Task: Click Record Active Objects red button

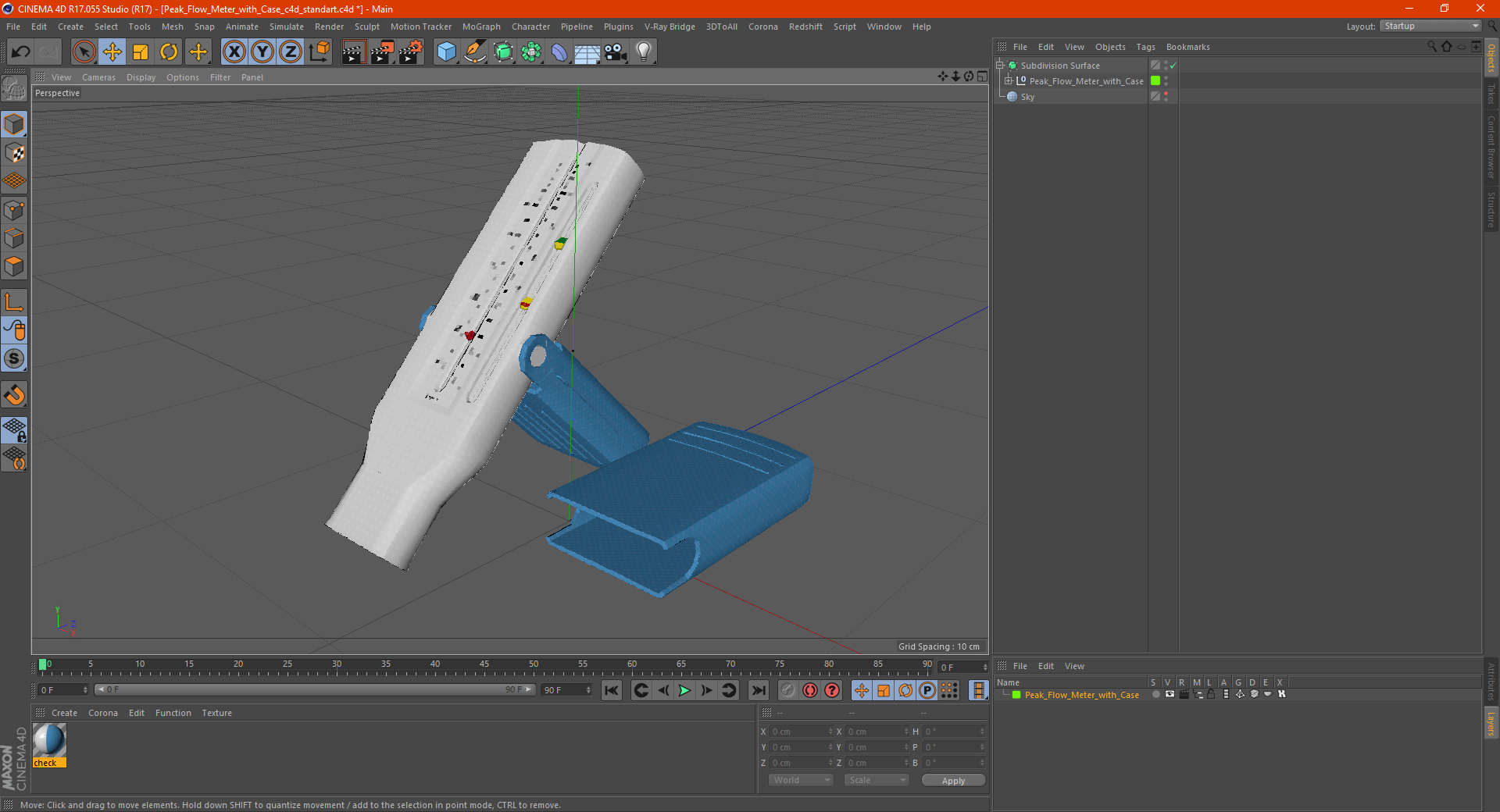Action: (x=788, y=690)
